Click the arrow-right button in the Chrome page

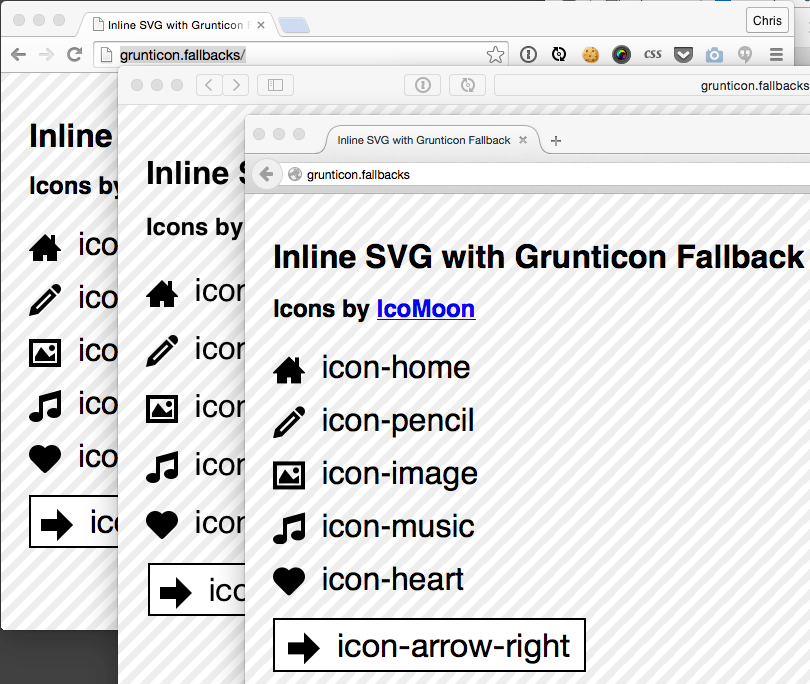[x=74, y=522]
